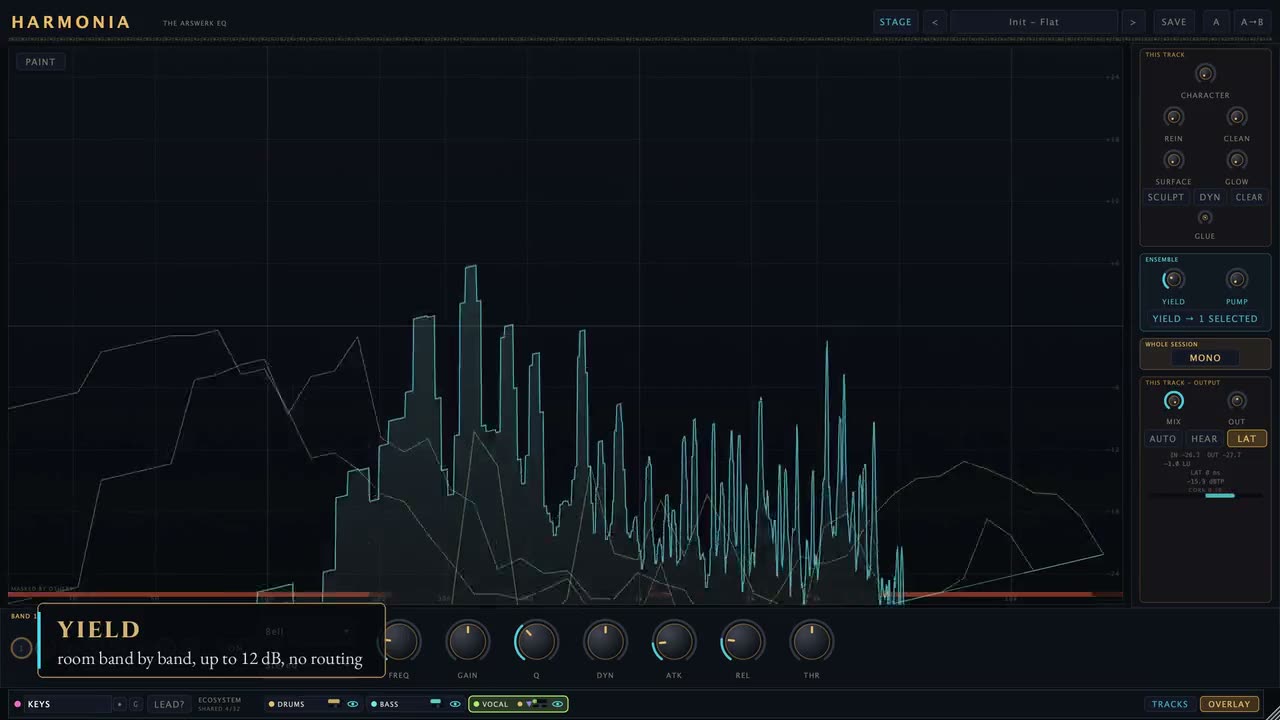Select the CLEAR mode
1280x720 pixels.
pyautogui.click(x=1249, y=197)
